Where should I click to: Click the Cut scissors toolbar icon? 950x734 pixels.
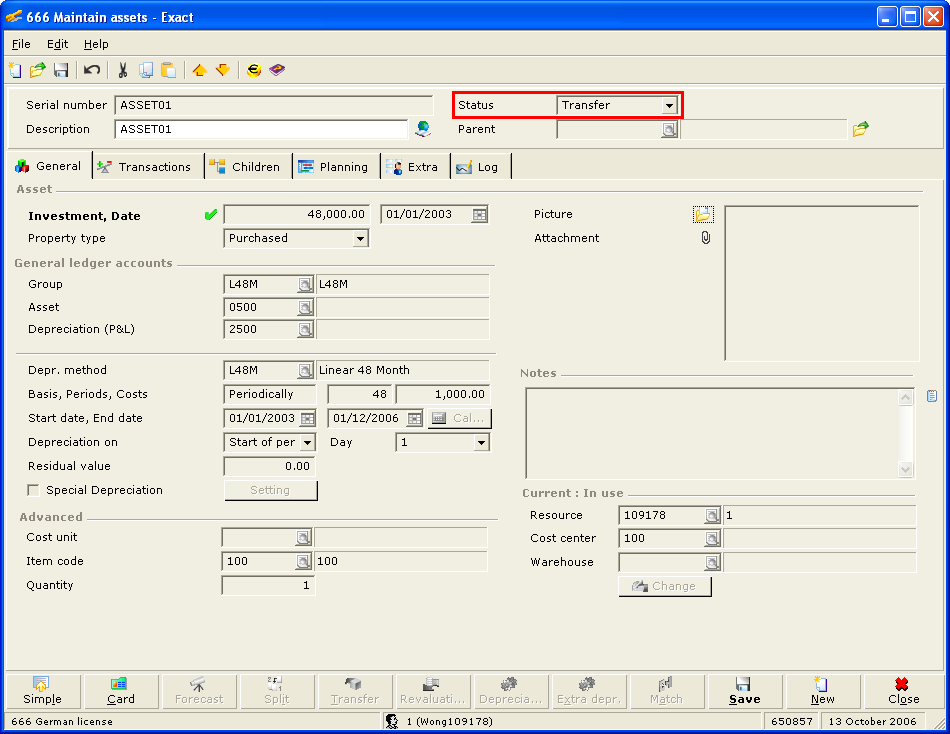(x=122, y=70)
